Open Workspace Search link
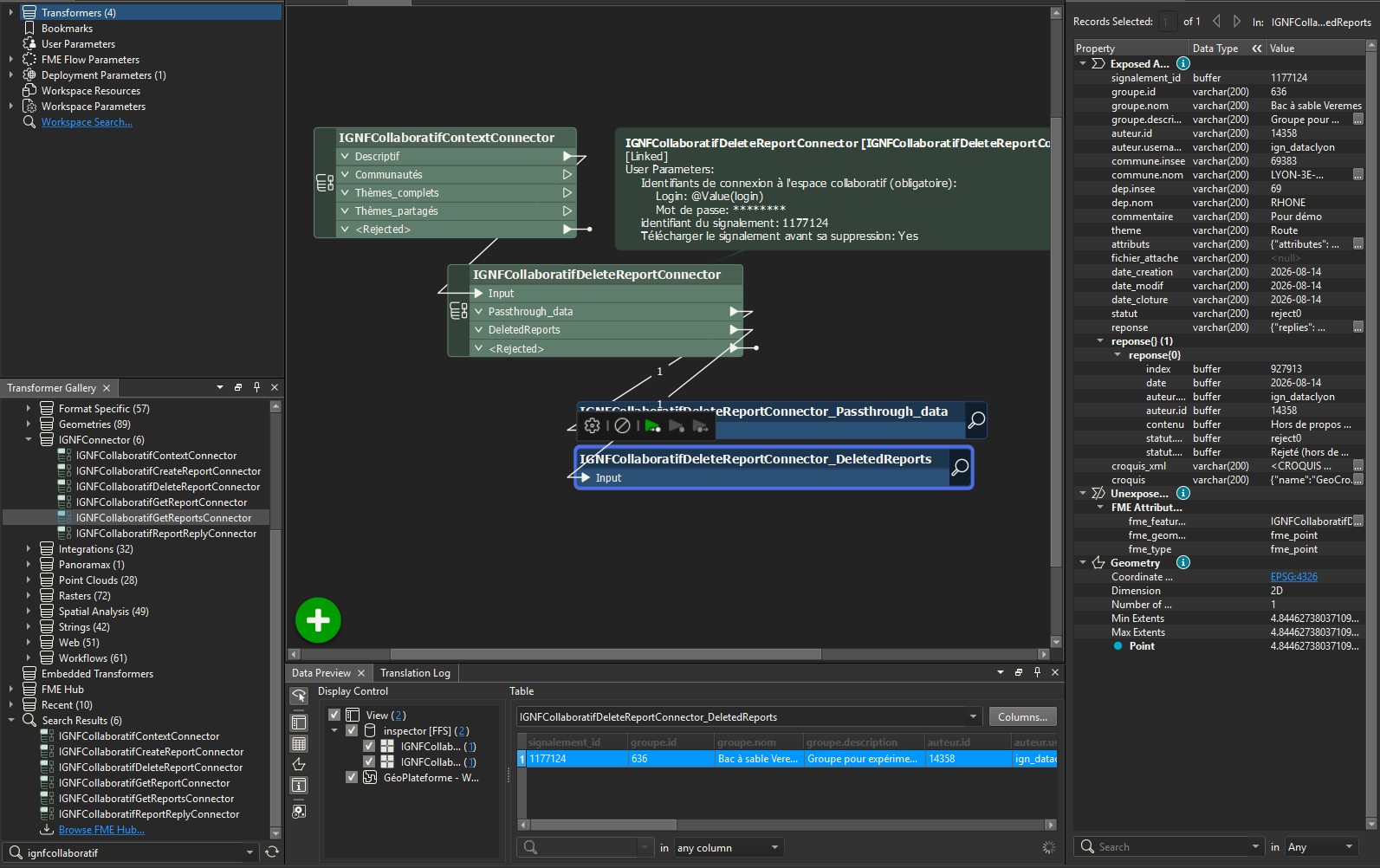The height and width of the screenshot is (868, 1380). click(x=87, y=121)
